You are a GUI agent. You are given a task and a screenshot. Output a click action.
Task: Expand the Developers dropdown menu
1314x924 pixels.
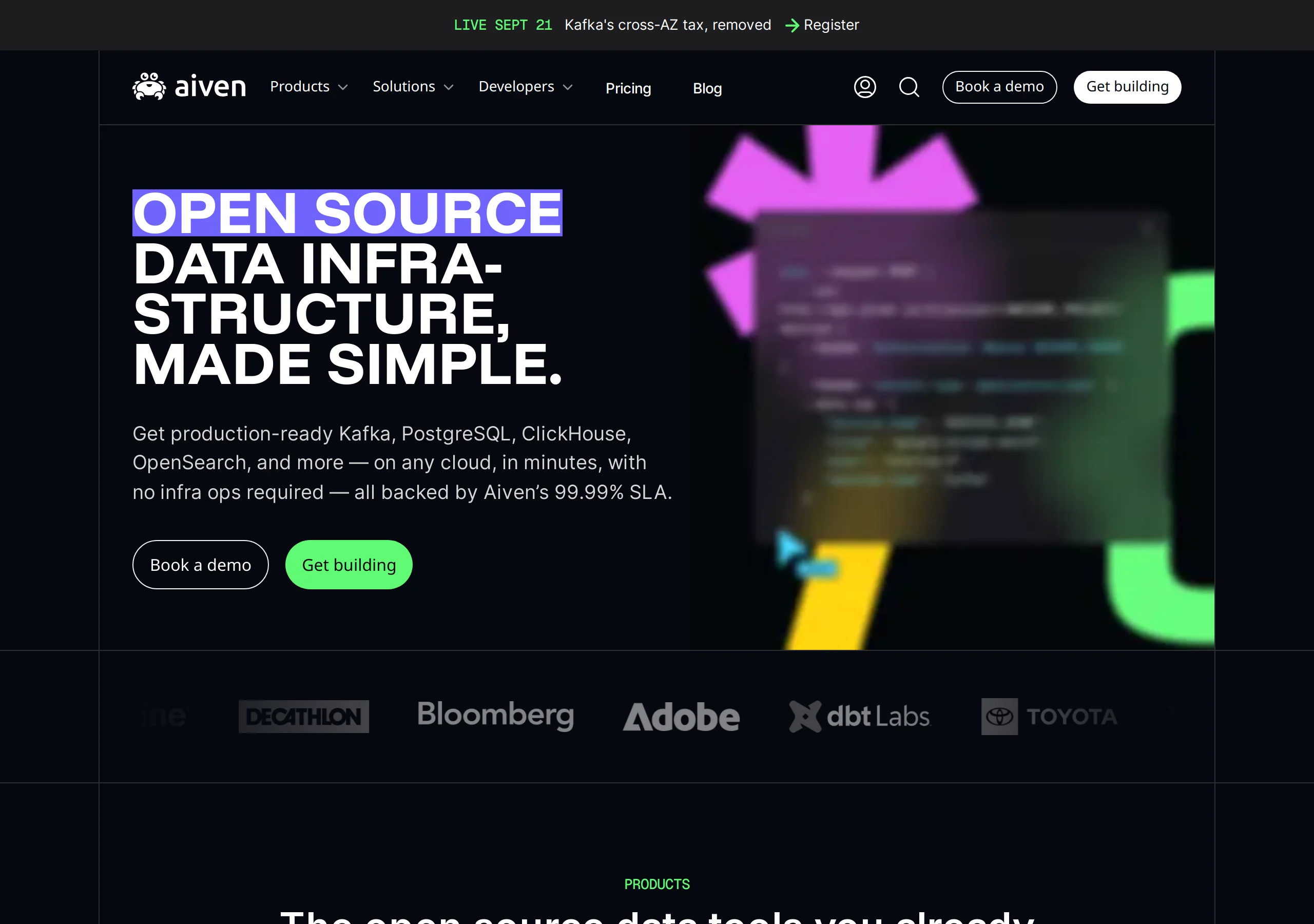(x=526, y=87)
